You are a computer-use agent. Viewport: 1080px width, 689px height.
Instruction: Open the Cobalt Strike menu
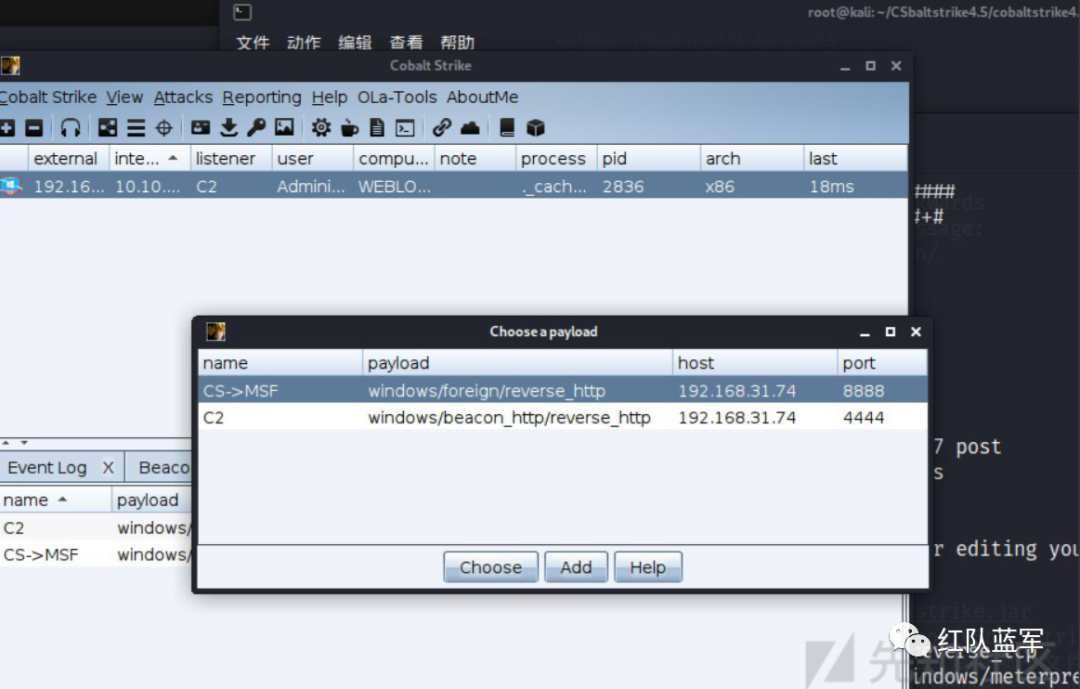click(x=48, y=97)
